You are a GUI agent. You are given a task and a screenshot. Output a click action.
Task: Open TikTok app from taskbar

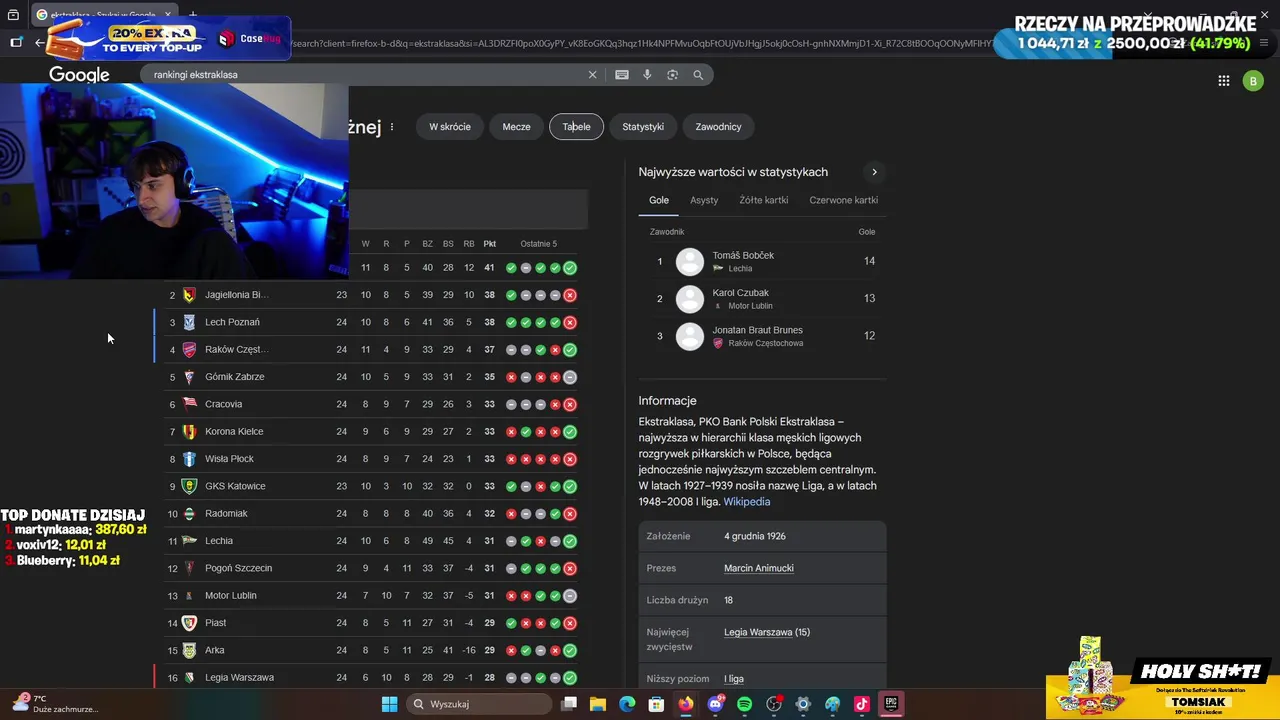(x=862, y=704)
